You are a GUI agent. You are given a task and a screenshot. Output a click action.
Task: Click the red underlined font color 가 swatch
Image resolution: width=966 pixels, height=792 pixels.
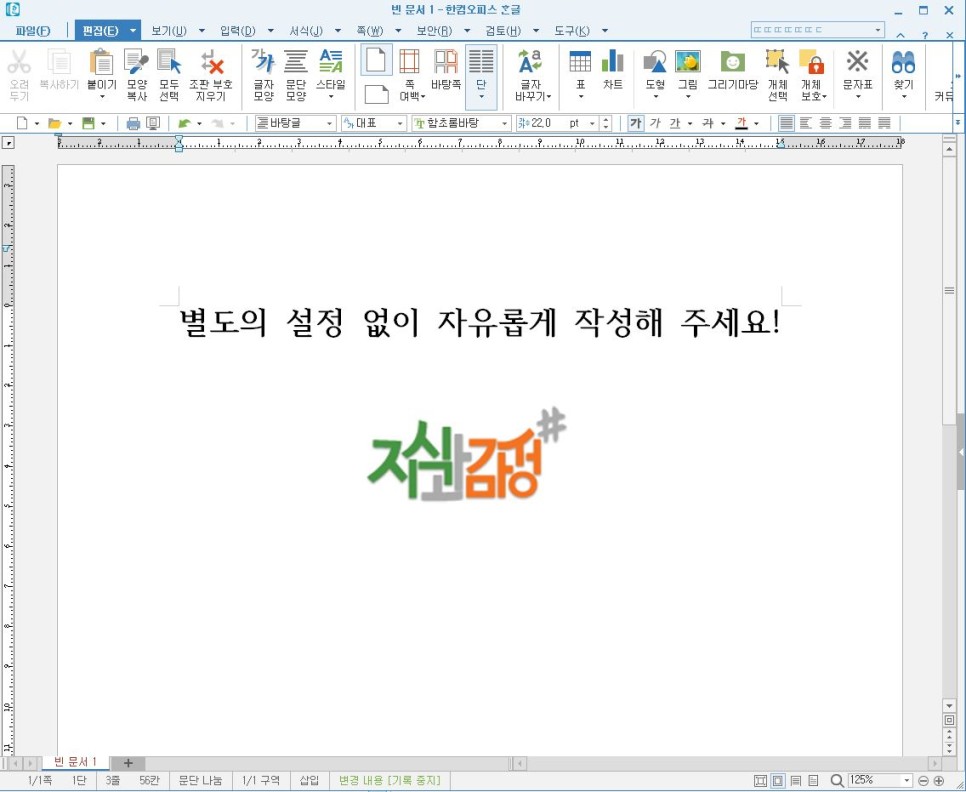pos(741,123)
